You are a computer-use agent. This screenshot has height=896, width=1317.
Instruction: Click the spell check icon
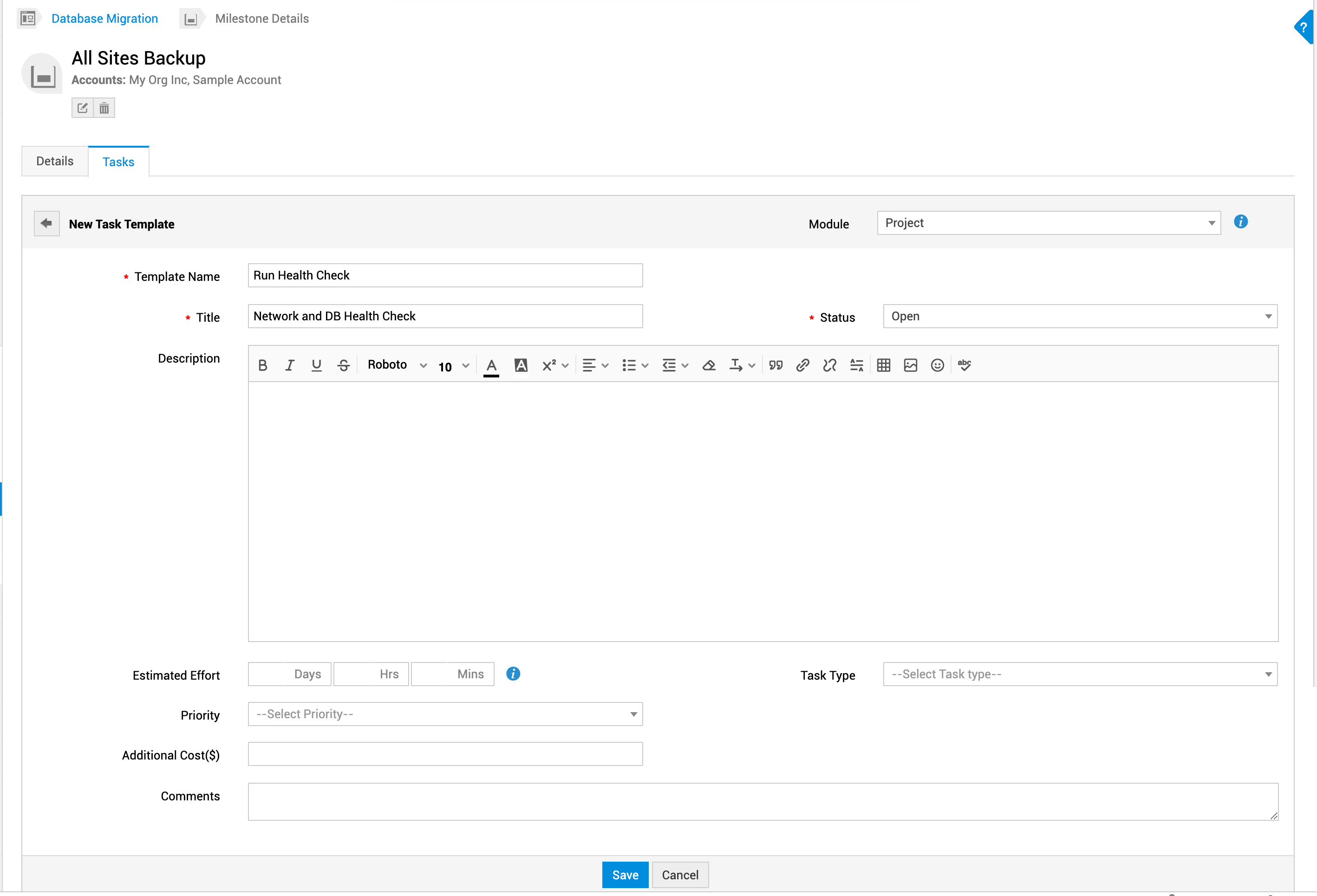(x=964, y=365)
